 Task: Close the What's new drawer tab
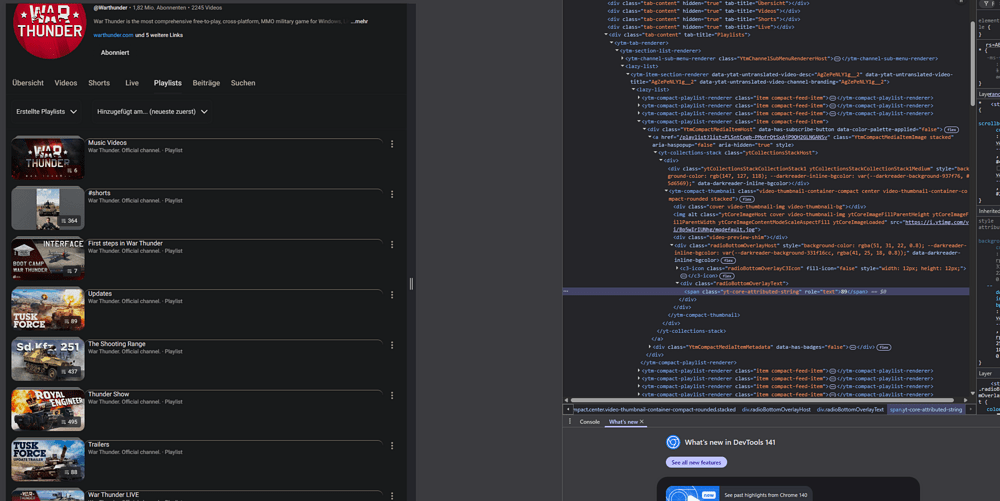point(642,422)
